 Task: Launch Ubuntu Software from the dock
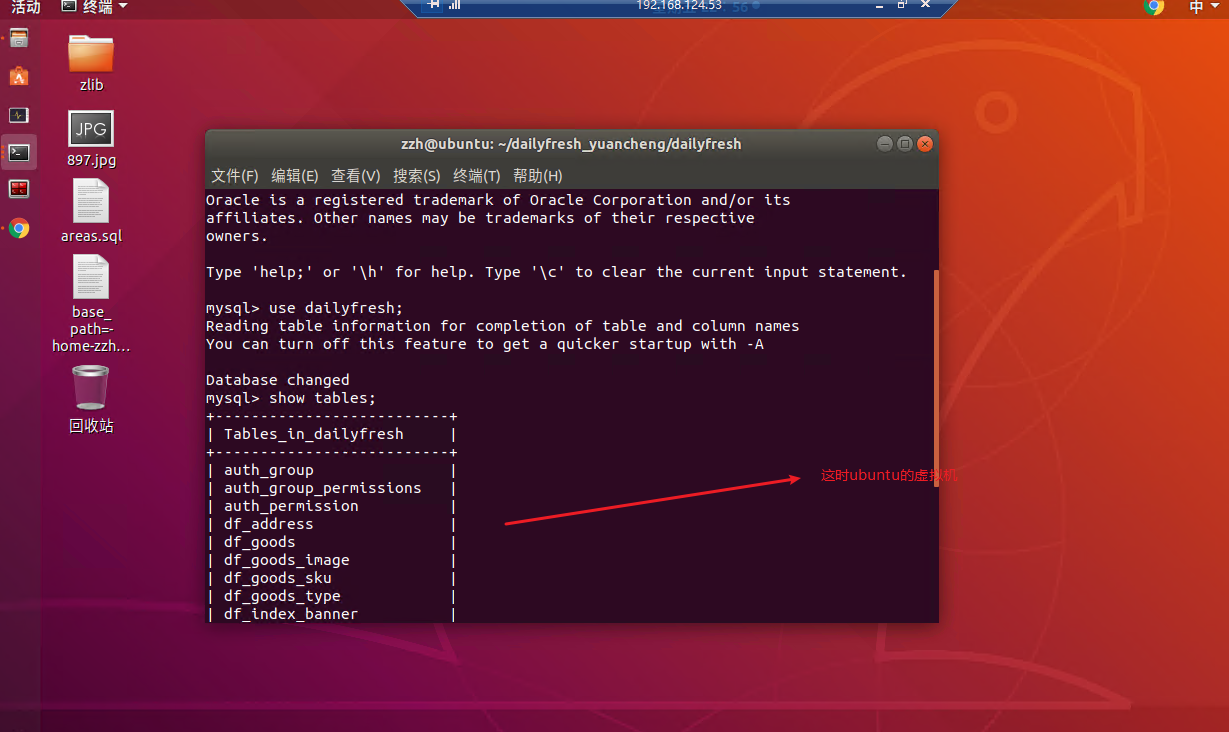click(x=19, y=77)
